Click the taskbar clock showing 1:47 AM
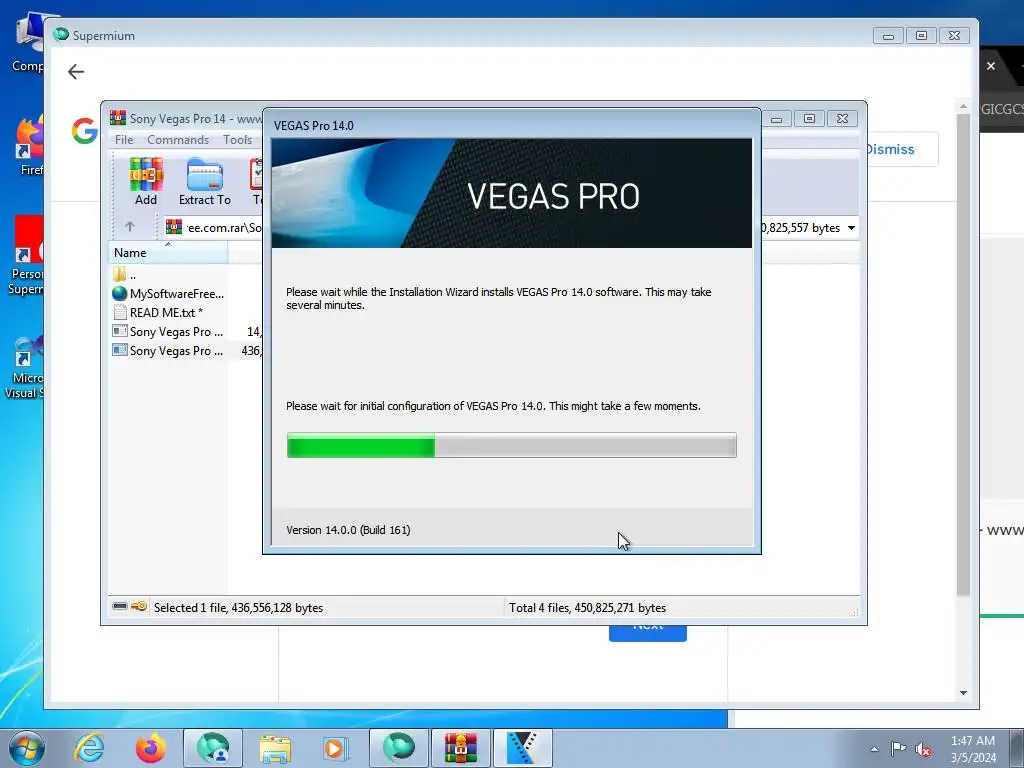Image resolution: width=1024 pixels, height=768 pixels. tap(973, 749)
